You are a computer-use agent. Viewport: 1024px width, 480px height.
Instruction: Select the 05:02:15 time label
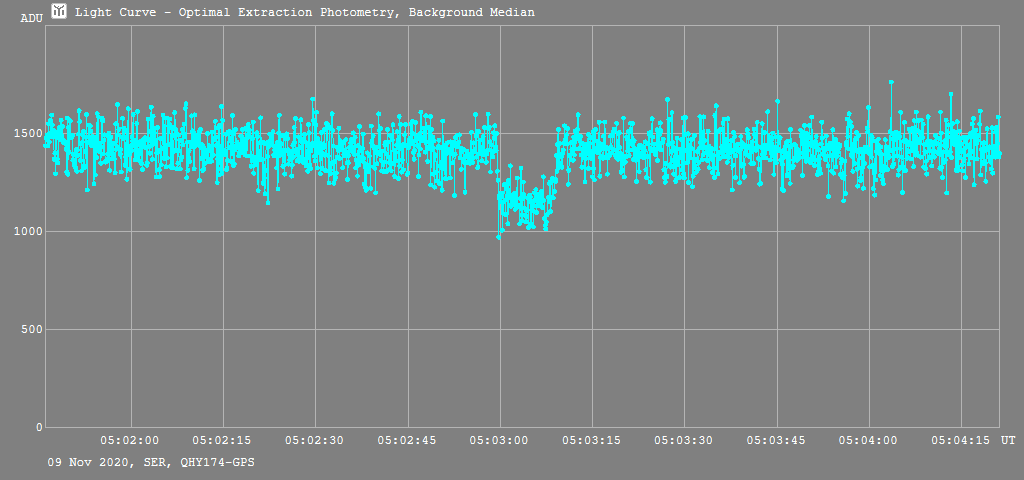click(222, 440)
